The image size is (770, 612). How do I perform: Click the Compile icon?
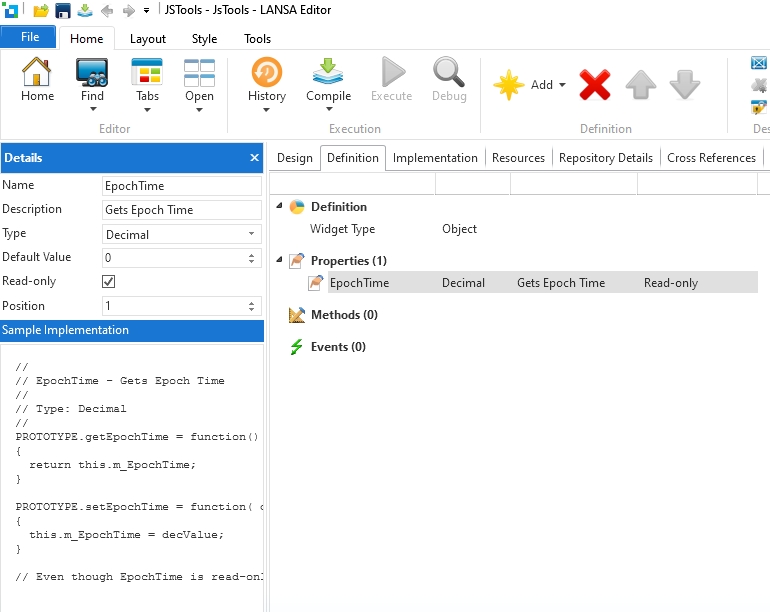point(328,72)
